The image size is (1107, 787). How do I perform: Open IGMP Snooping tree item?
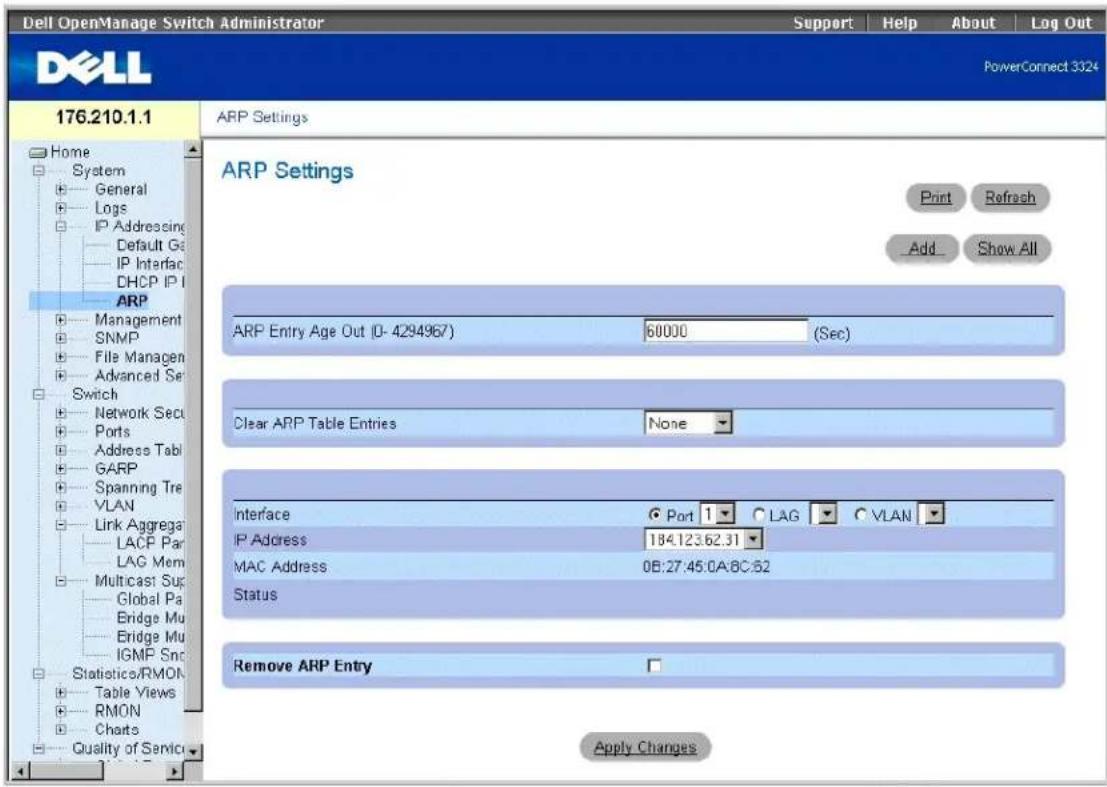(x=150, y=655)
